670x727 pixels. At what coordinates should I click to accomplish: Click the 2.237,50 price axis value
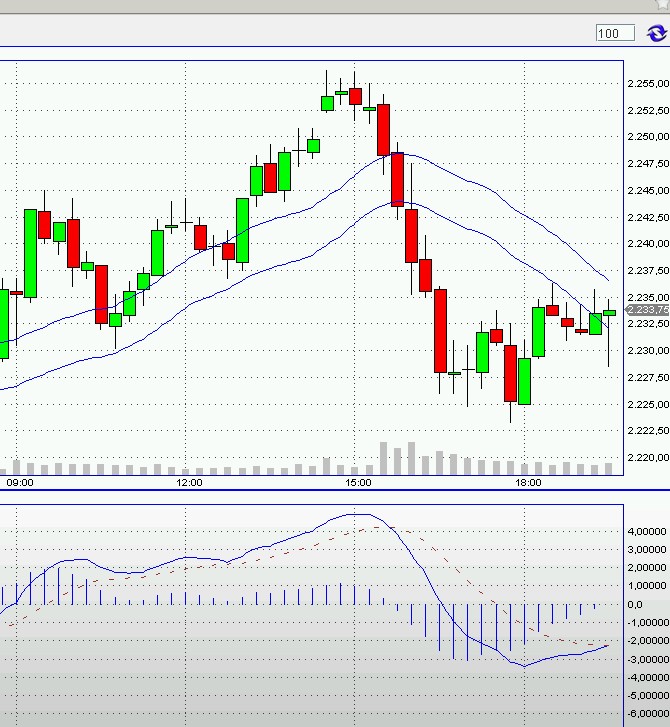[648, 271]
